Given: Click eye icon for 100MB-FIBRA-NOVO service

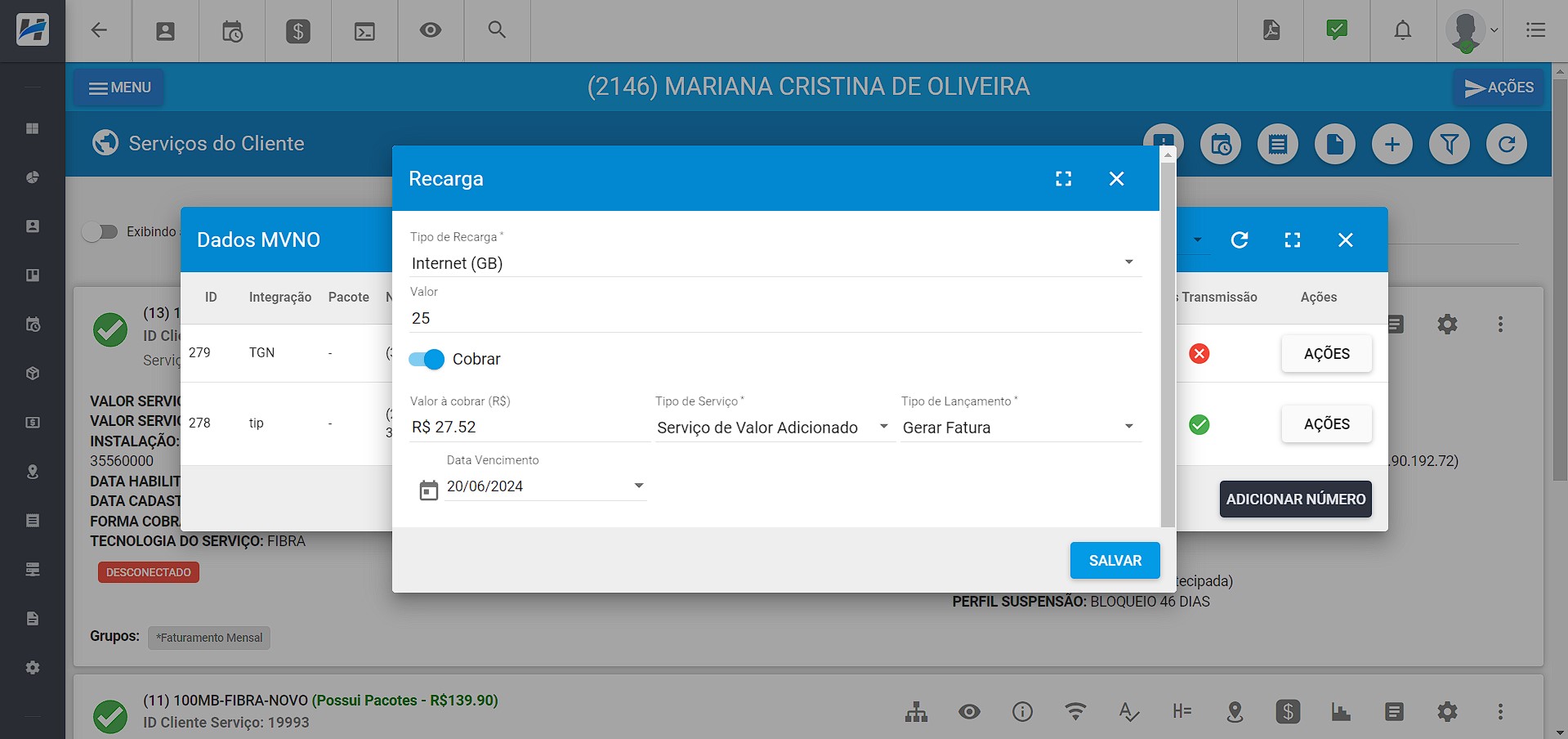Looking at the screenshot, I should [x=969, y=712].
